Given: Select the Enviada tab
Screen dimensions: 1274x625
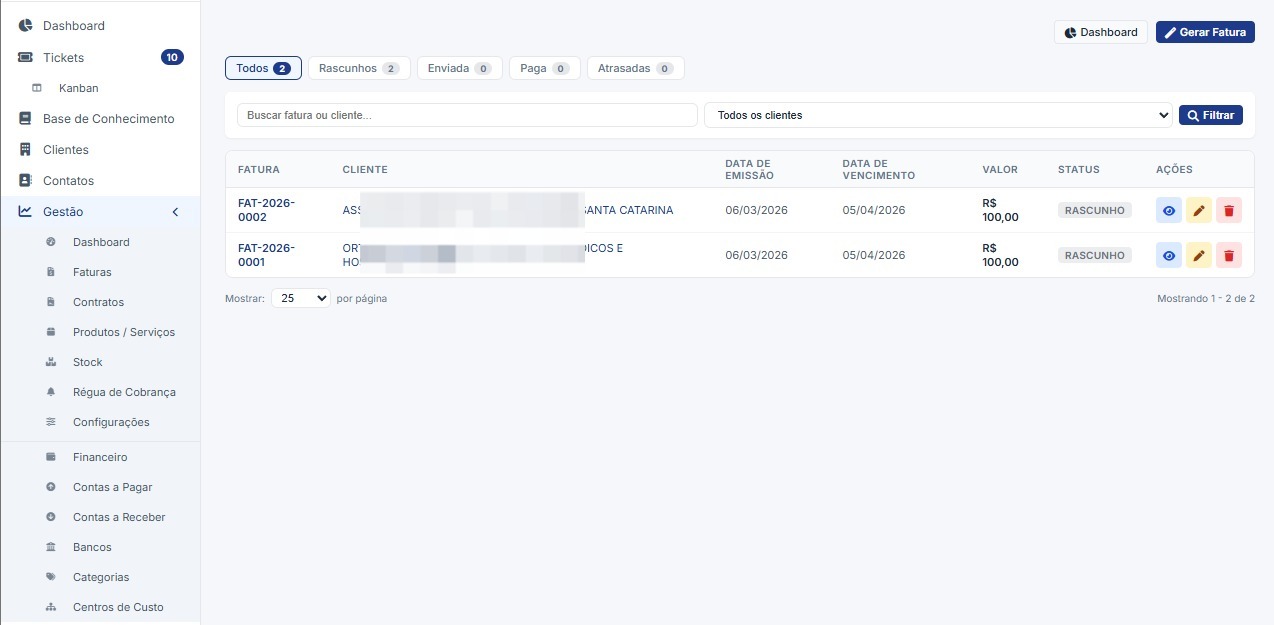Looking at the screenshot, I should coord(459,68).
